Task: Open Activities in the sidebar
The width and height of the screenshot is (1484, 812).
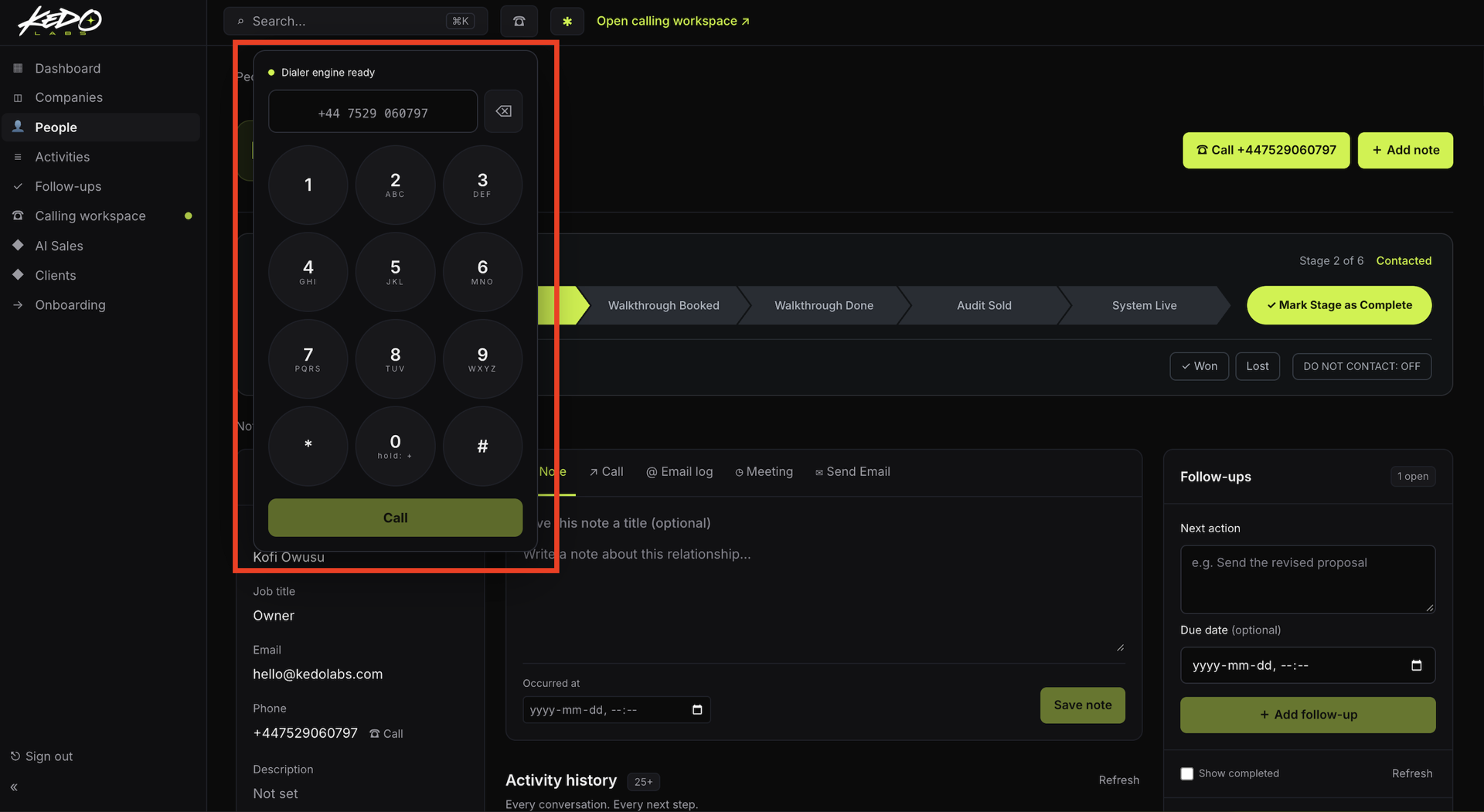Action: pyautogui.click(x=100, y=157)
